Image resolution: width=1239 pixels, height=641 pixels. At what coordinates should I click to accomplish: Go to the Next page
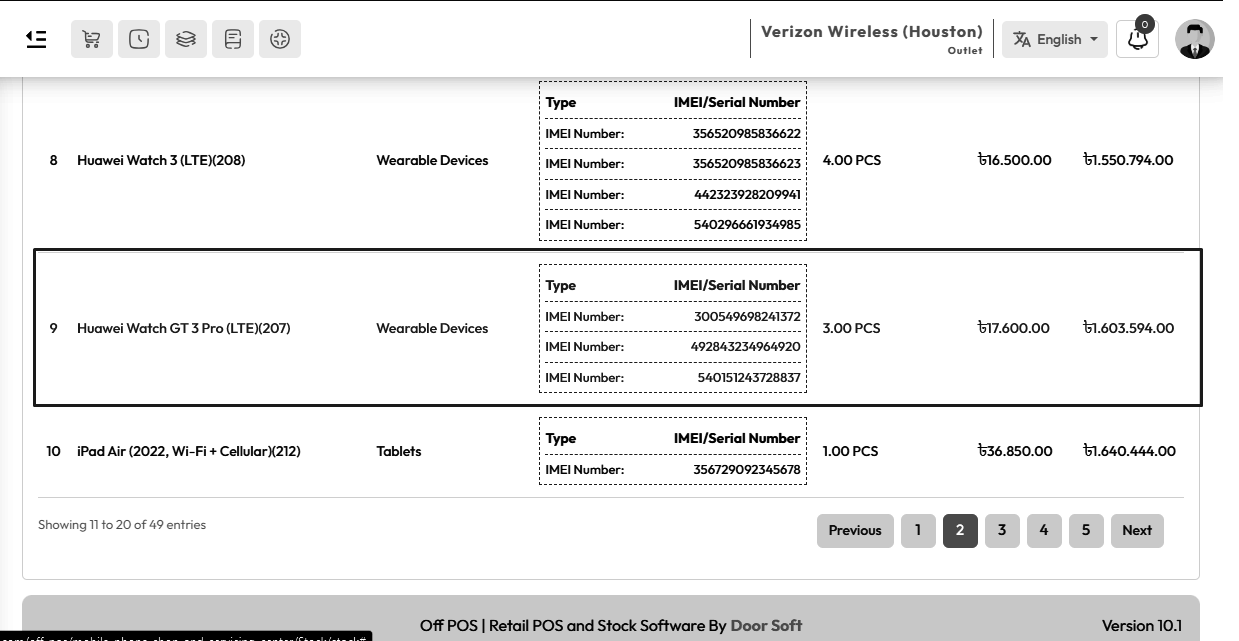[x=1137, y=530]
